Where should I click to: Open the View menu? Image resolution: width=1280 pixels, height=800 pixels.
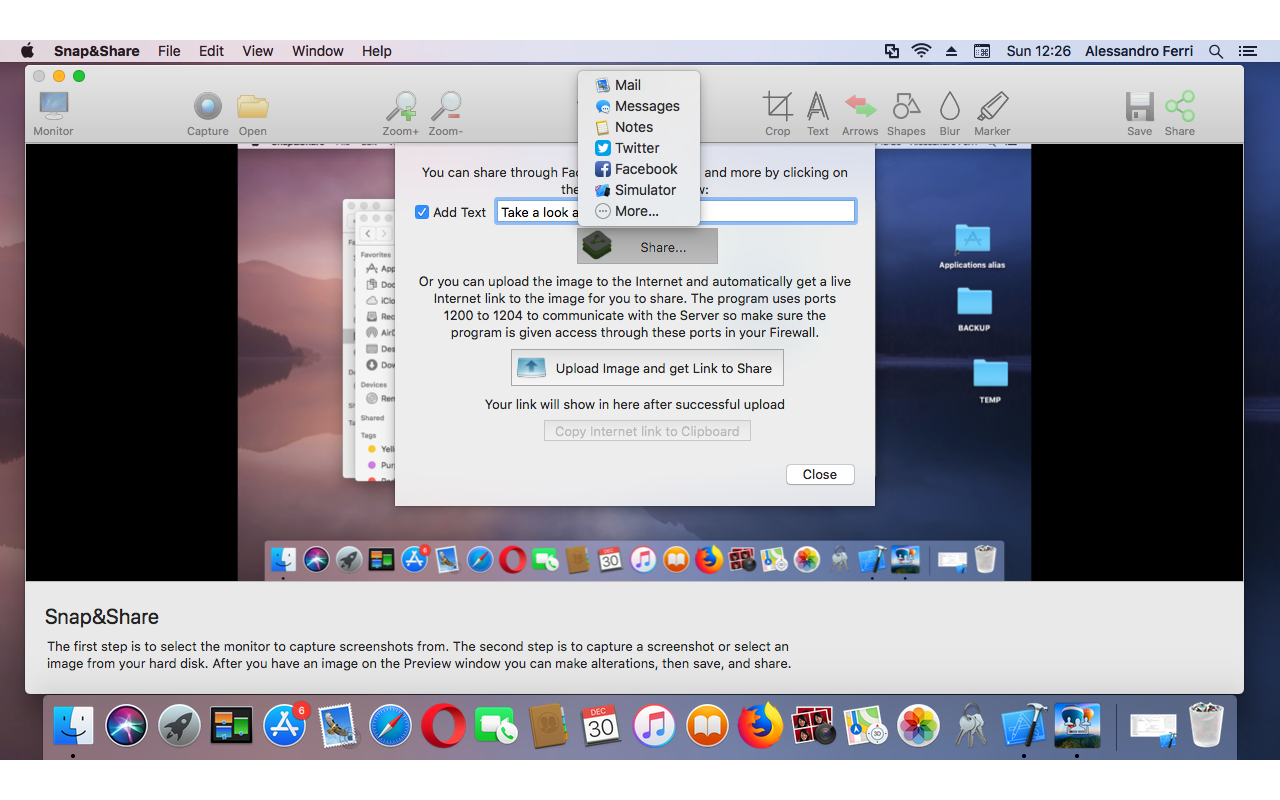point(257,51)
